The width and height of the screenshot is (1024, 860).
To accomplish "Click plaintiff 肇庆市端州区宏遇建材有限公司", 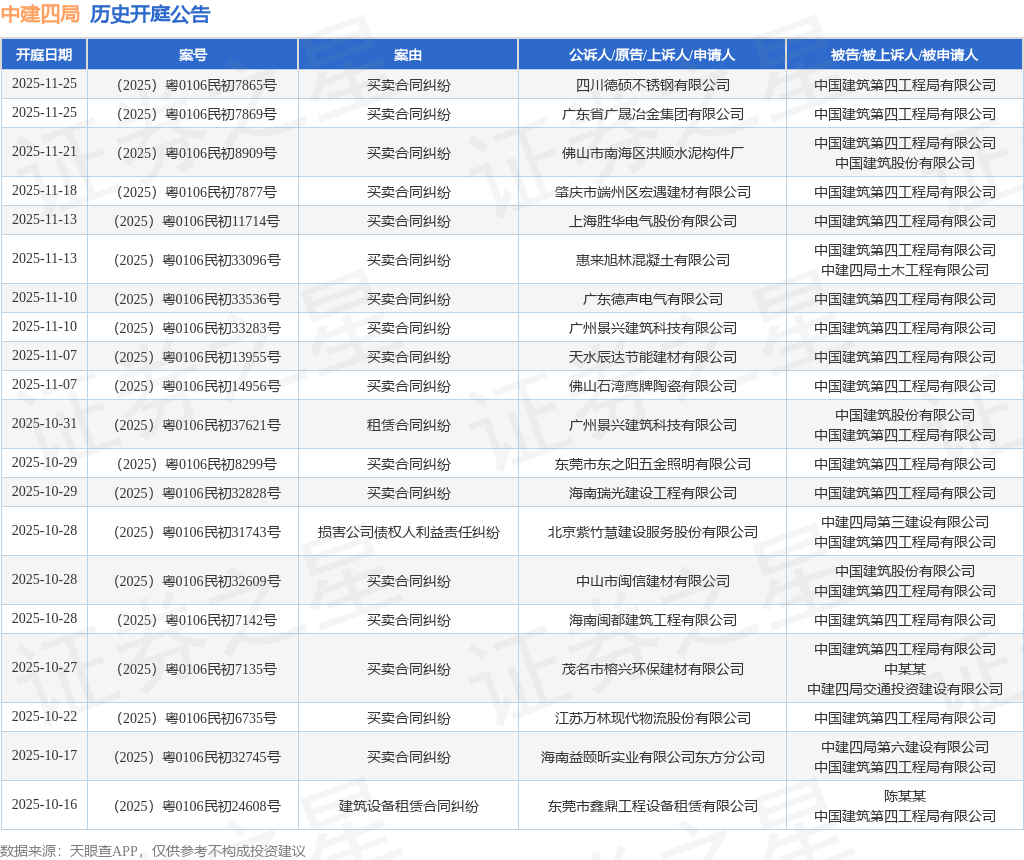I will [652, 192].
